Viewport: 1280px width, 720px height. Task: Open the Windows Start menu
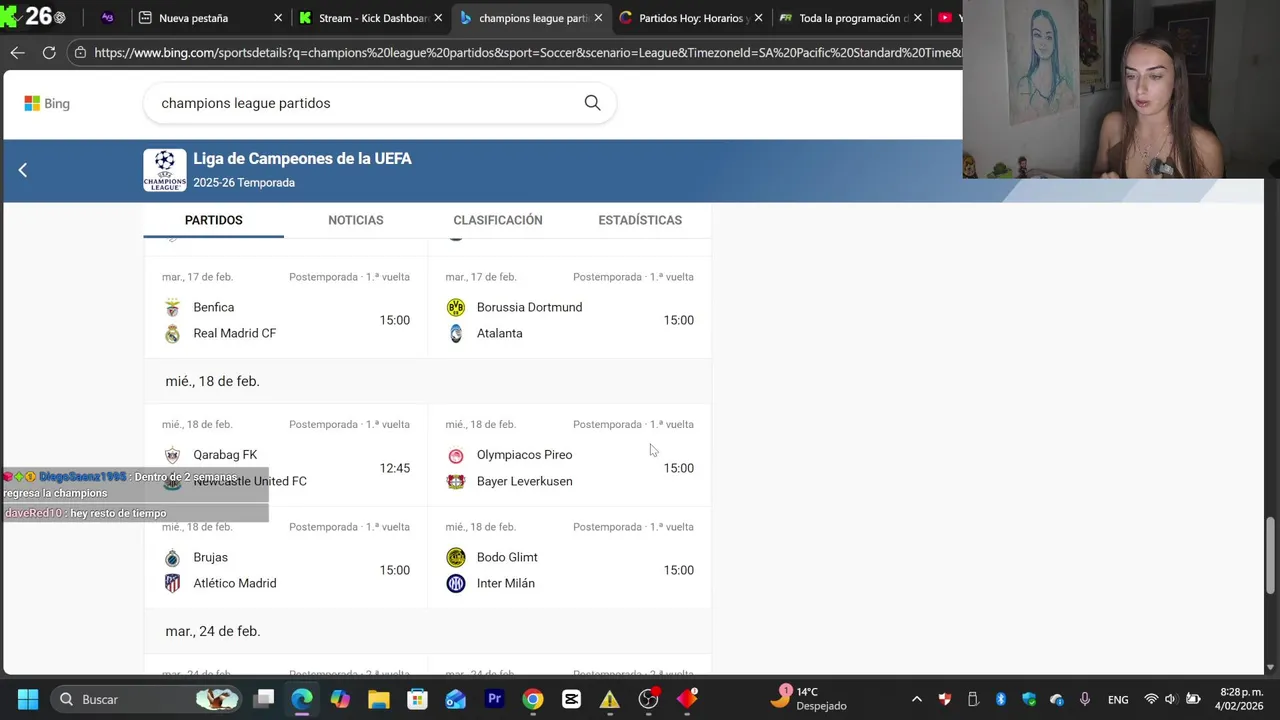(x=28, y=699)
